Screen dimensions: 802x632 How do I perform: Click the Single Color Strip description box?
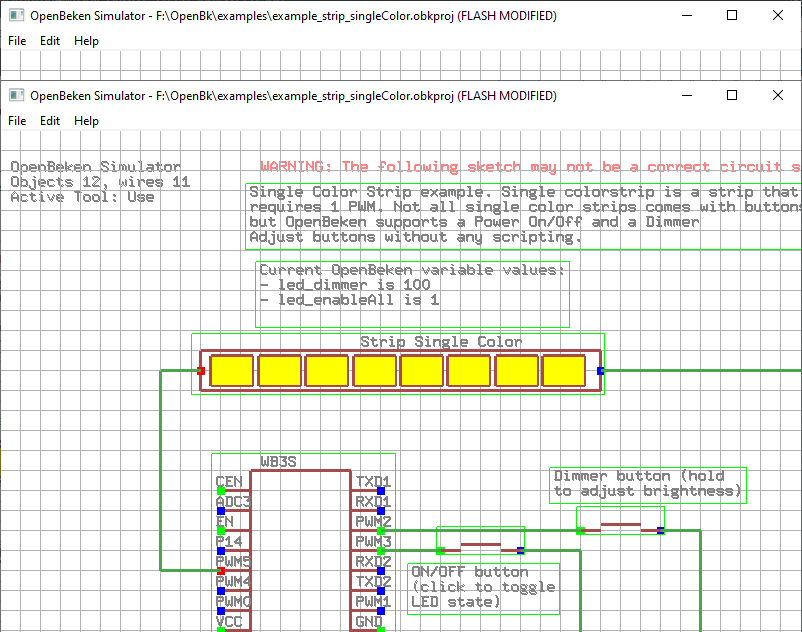(x=523, y=217)
